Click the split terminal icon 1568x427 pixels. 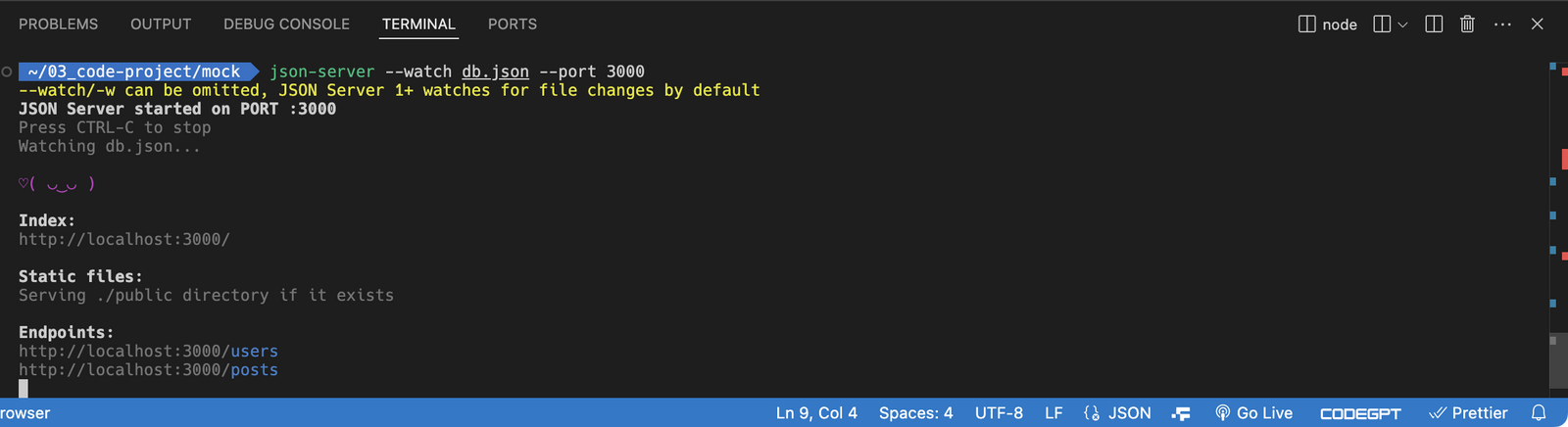pyautogui.click(x=1382, y=24)
